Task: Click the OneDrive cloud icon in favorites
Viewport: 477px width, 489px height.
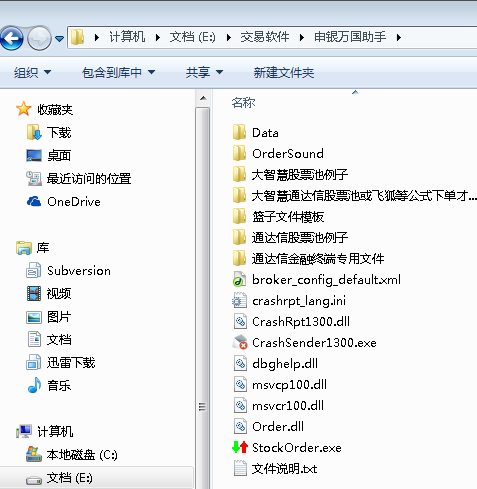Action: pyautogui.click(x=34, y=201)
